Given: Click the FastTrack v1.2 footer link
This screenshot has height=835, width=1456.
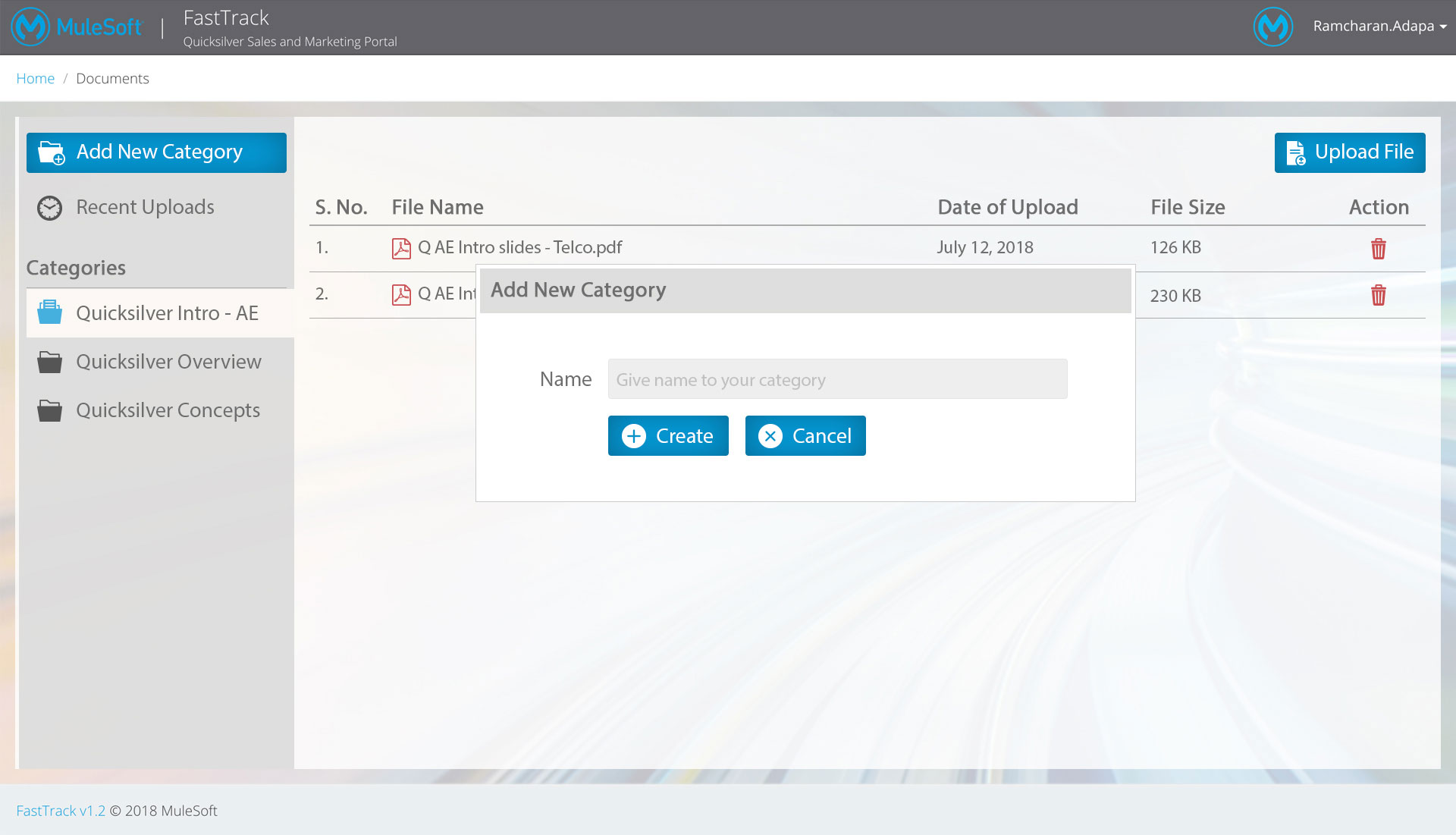Looking at the screenshot, I should coord(61,811).
